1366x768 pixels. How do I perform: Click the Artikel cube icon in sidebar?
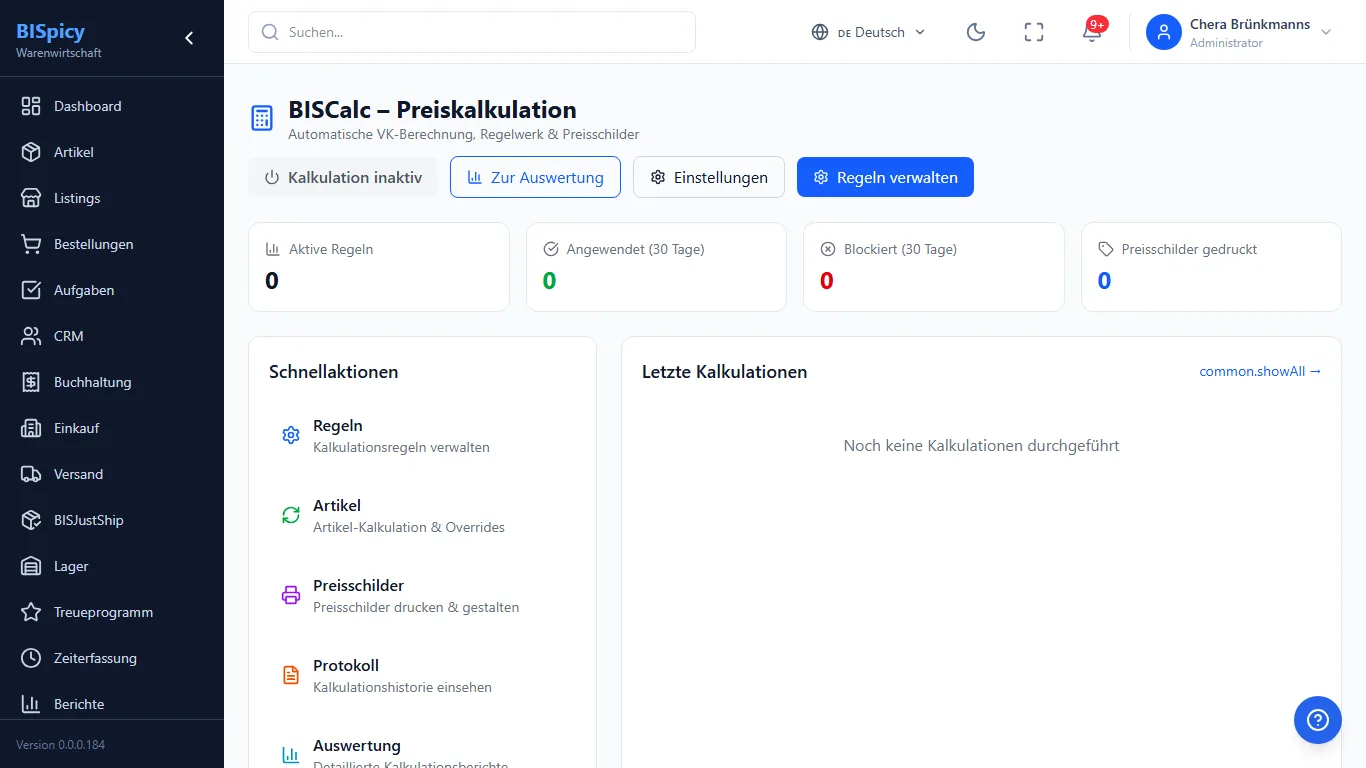click(31, 152)
